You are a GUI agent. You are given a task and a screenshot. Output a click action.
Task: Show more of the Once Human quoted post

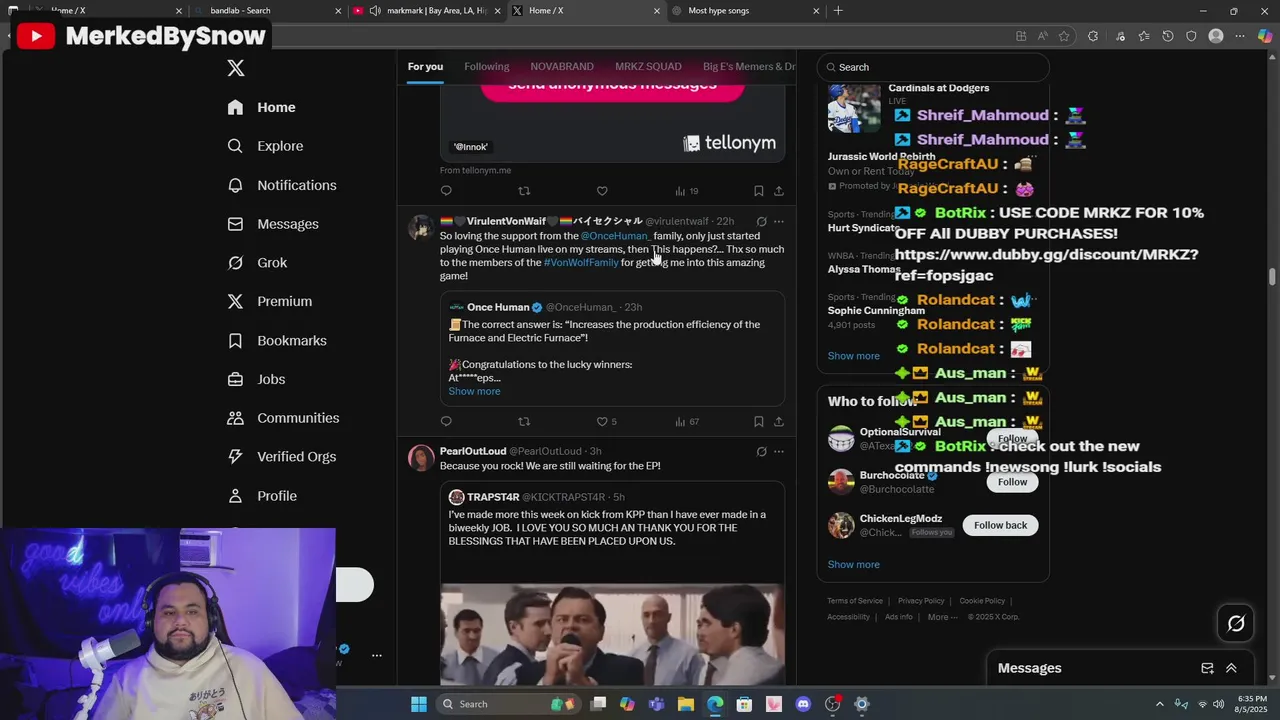[474, 392]
